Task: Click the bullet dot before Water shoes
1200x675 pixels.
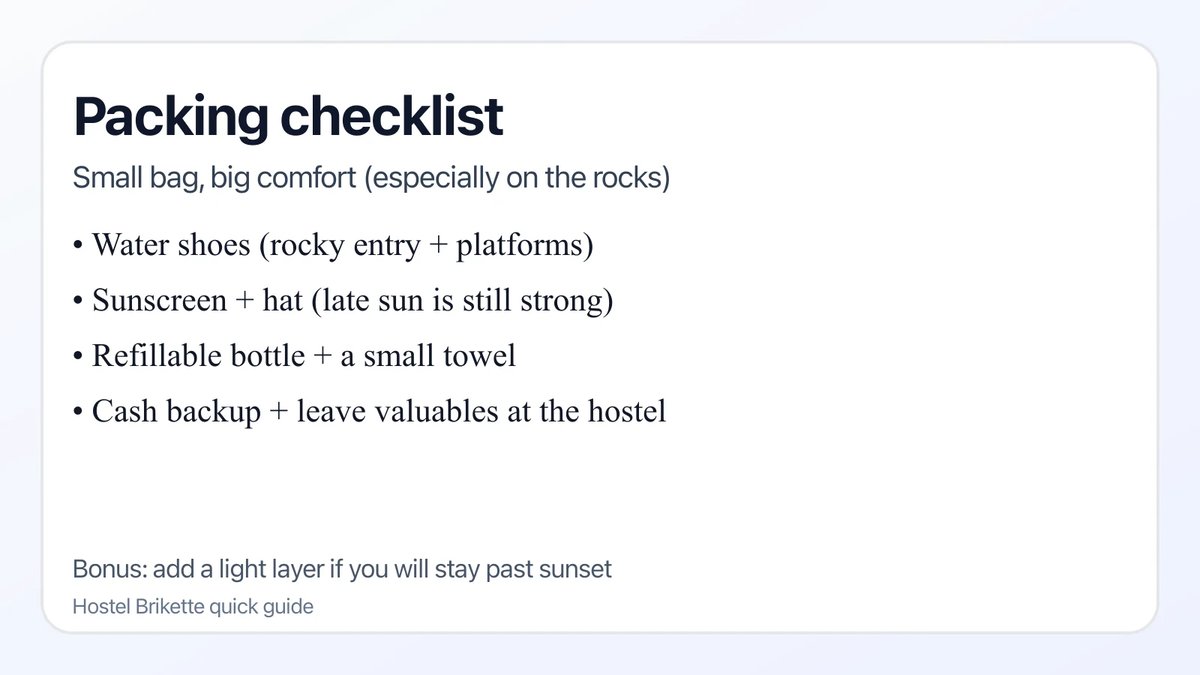Action: [x=78, y=247]
